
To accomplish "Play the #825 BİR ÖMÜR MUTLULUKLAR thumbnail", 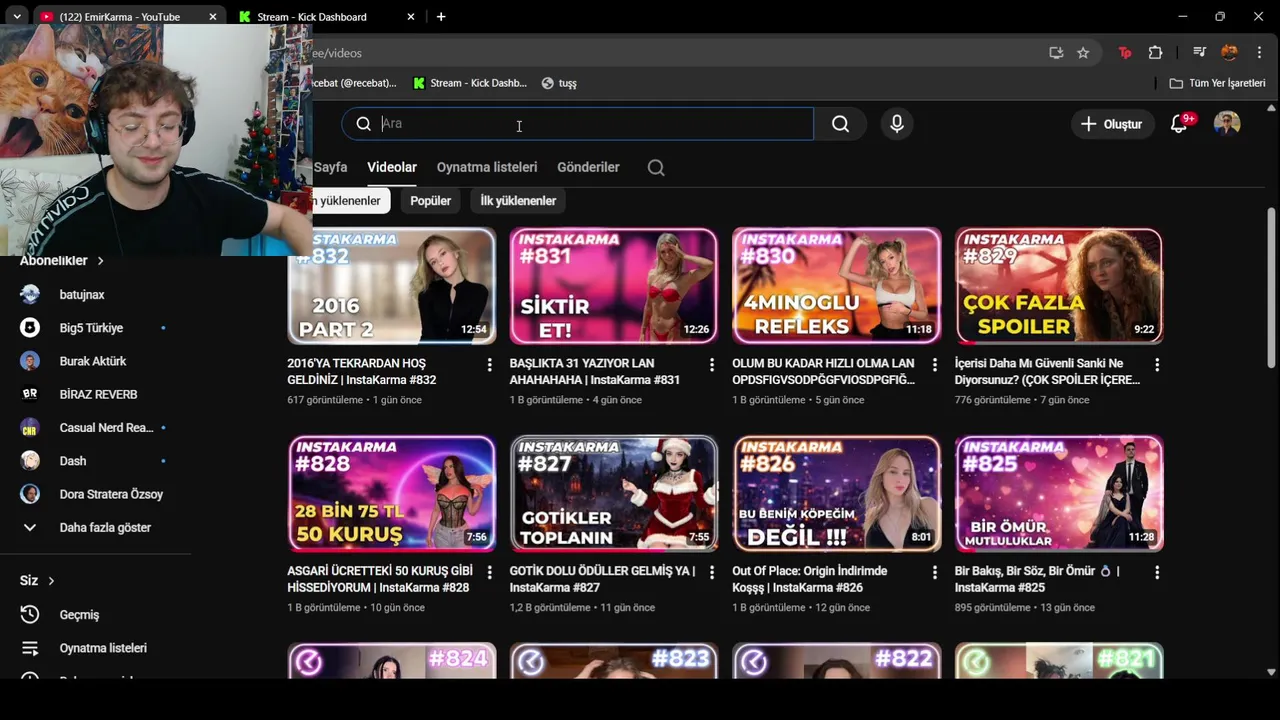I will pos(1059,493).
